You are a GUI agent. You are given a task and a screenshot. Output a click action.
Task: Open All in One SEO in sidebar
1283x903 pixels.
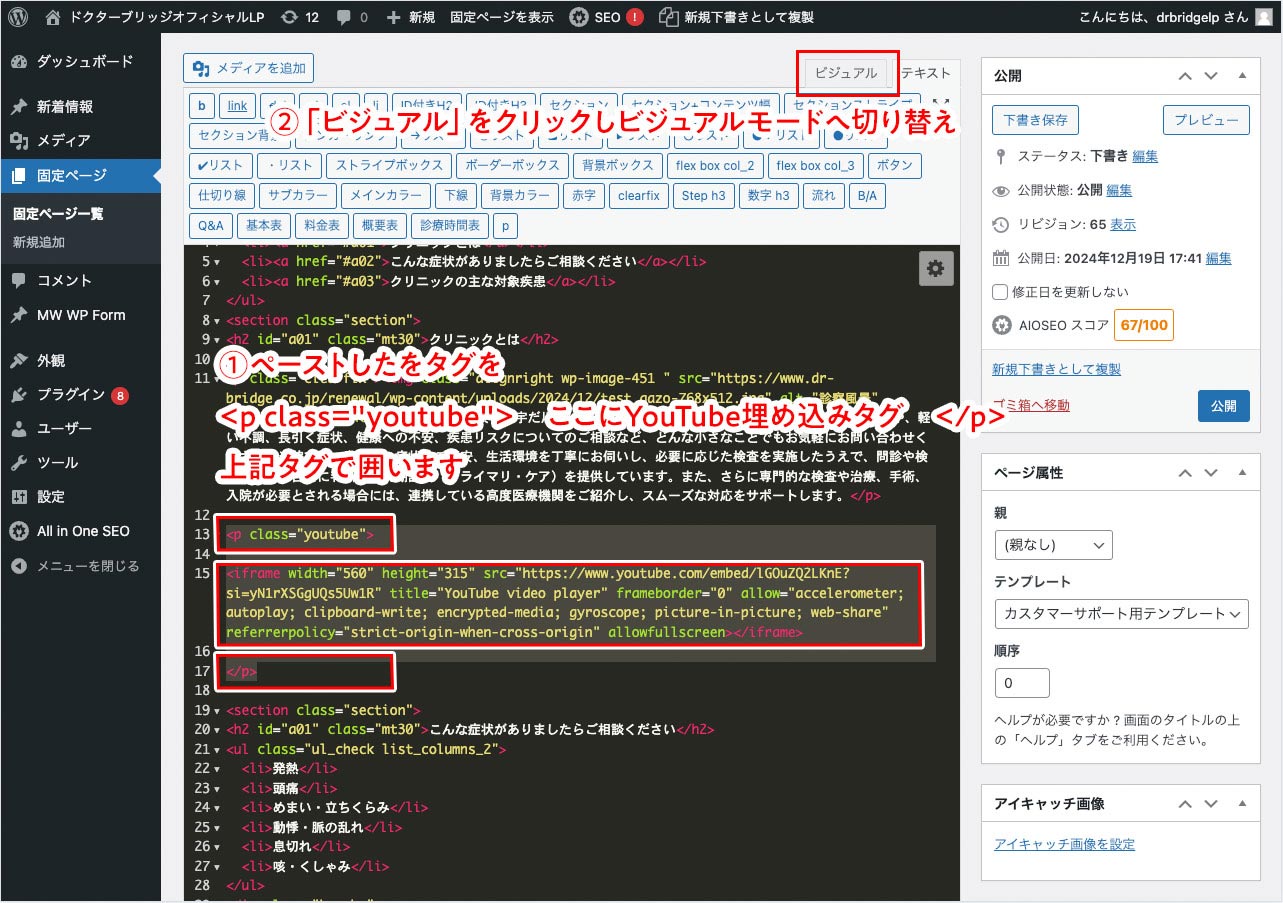(80, 531)
